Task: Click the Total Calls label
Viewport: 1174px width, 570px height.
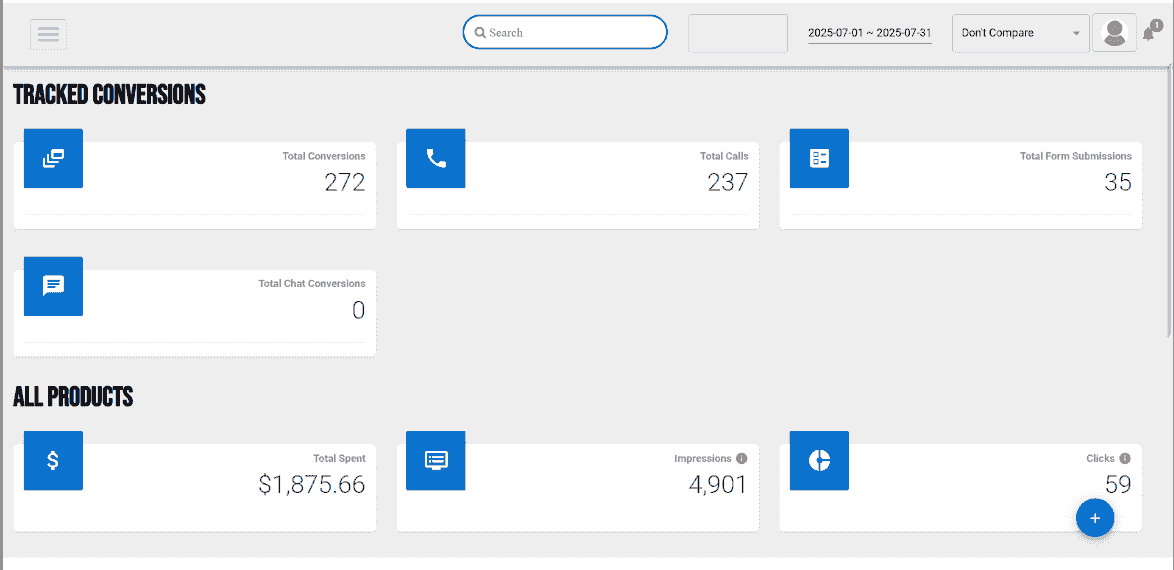Action: pos(724,157)
